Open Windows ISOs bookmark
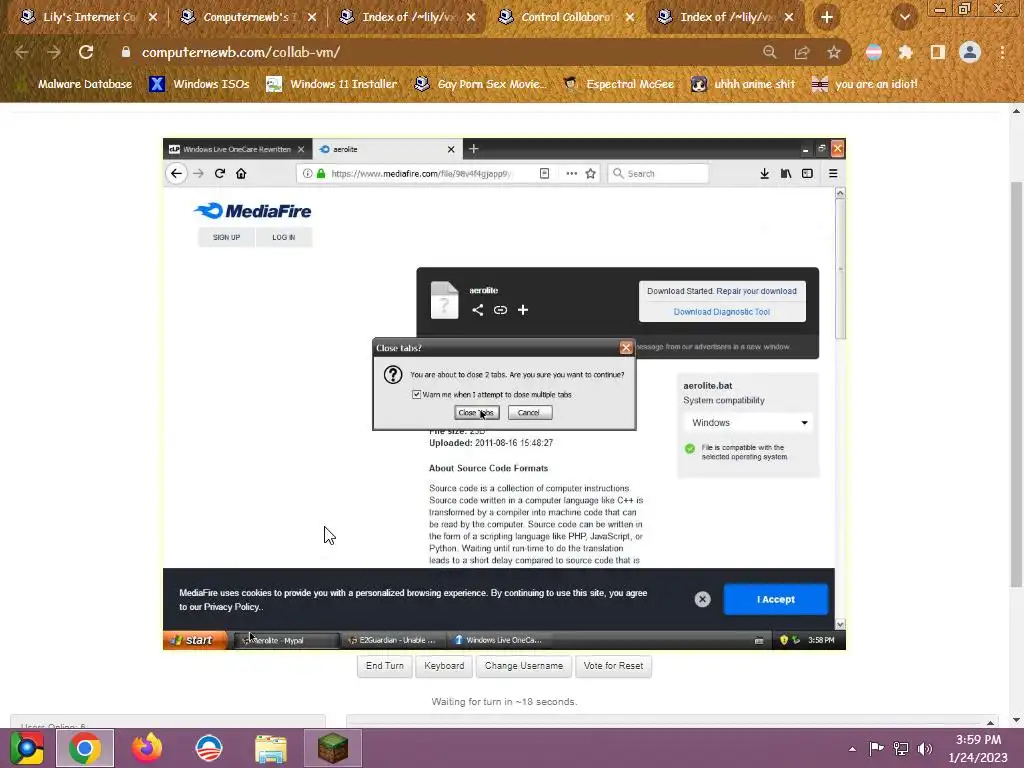Viewport: 1024px width, 768px height. [x=200, y=84]
